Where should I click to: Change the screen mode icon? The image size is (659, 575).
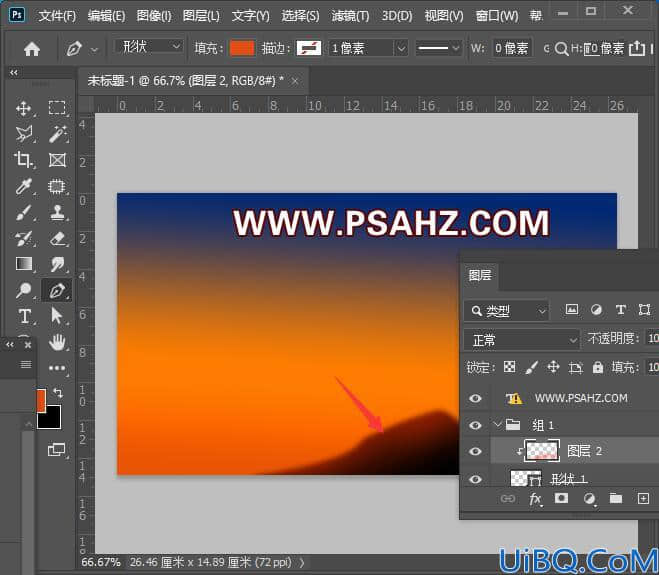[57, 450]
